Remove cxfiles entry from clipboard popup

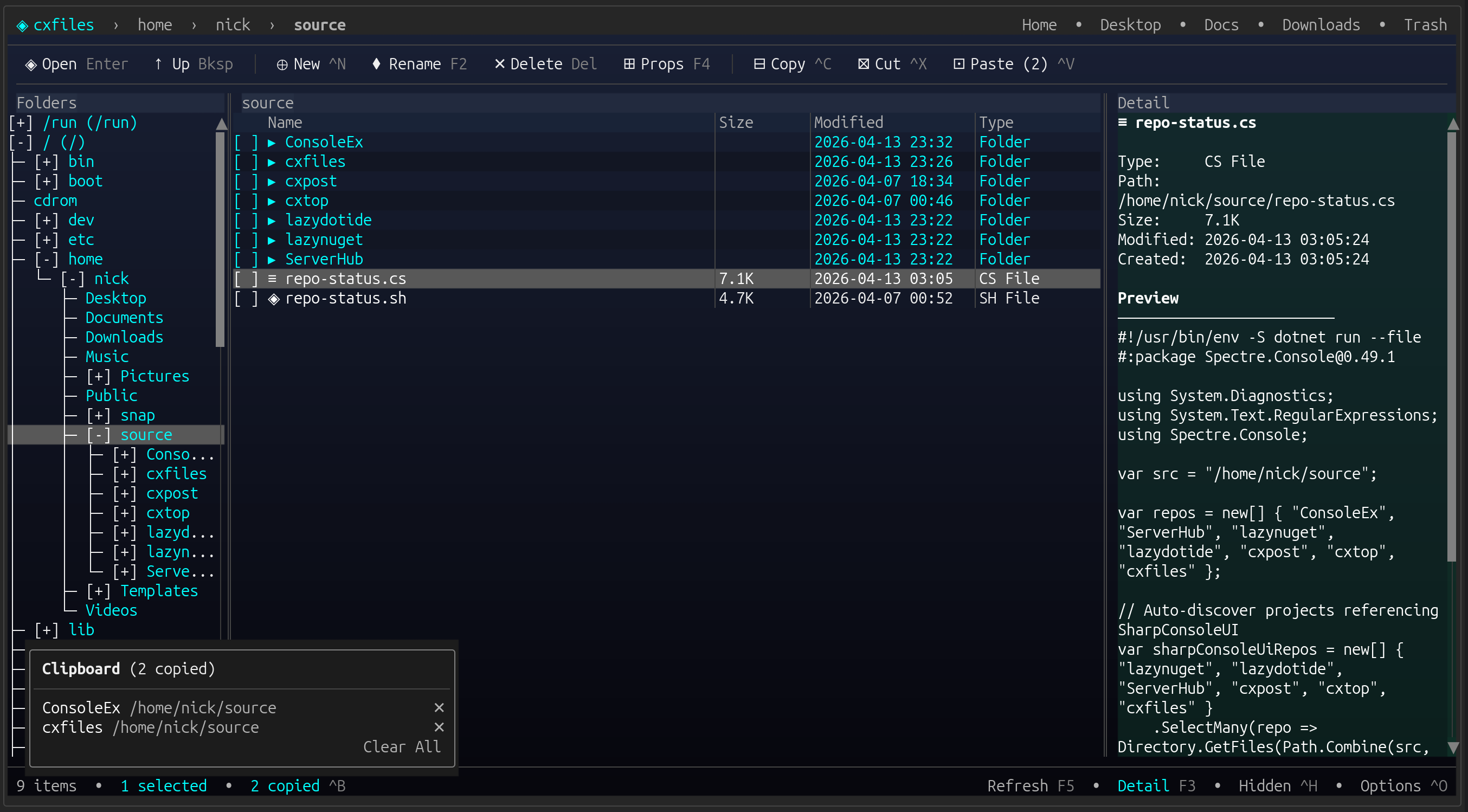[x=439, y=727]
